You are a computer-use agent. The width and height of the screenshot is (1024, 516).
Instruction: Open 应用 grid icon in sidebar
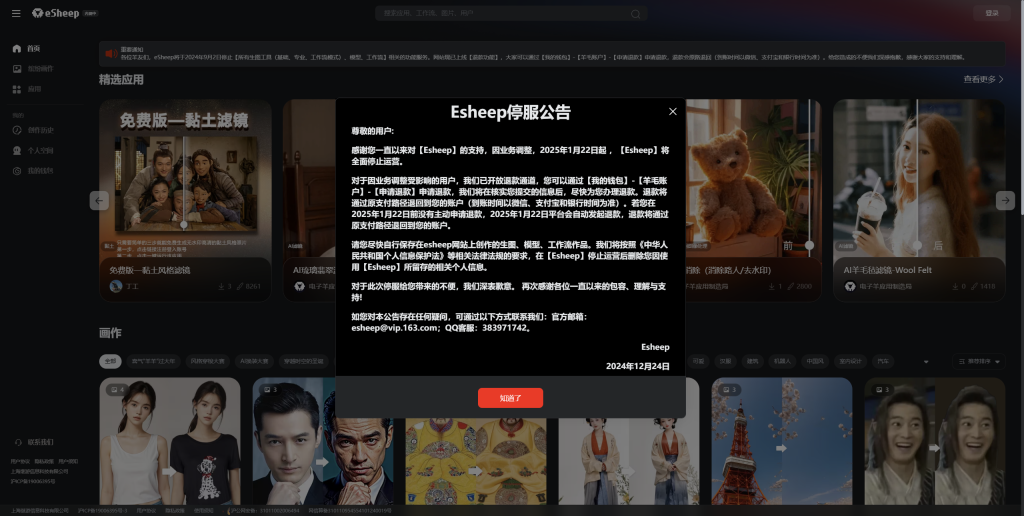(27, 89)
